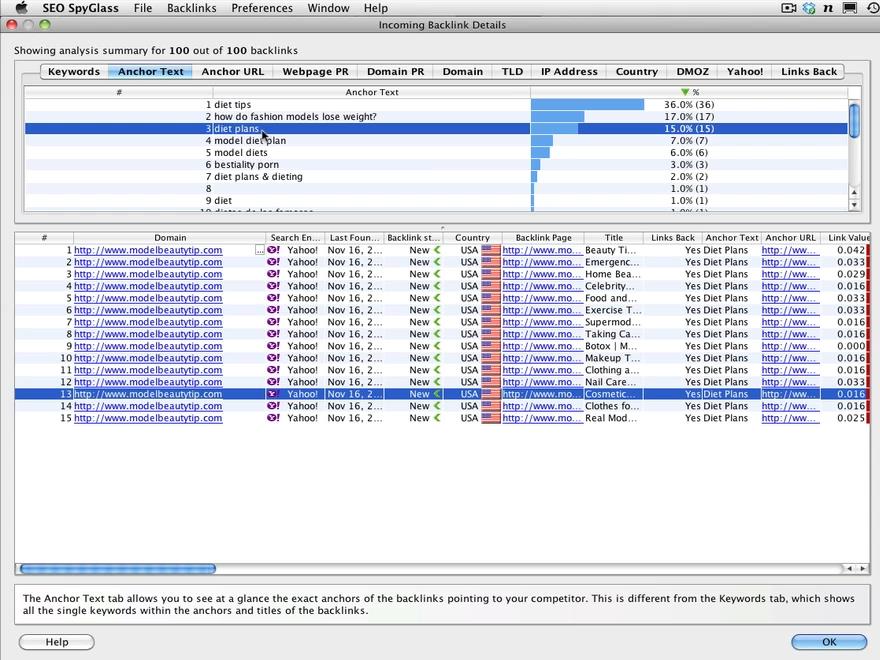Click the up arrow of anchor list scrollbar
The width and height of the screenshot is (880, 660).
[854, 192]
